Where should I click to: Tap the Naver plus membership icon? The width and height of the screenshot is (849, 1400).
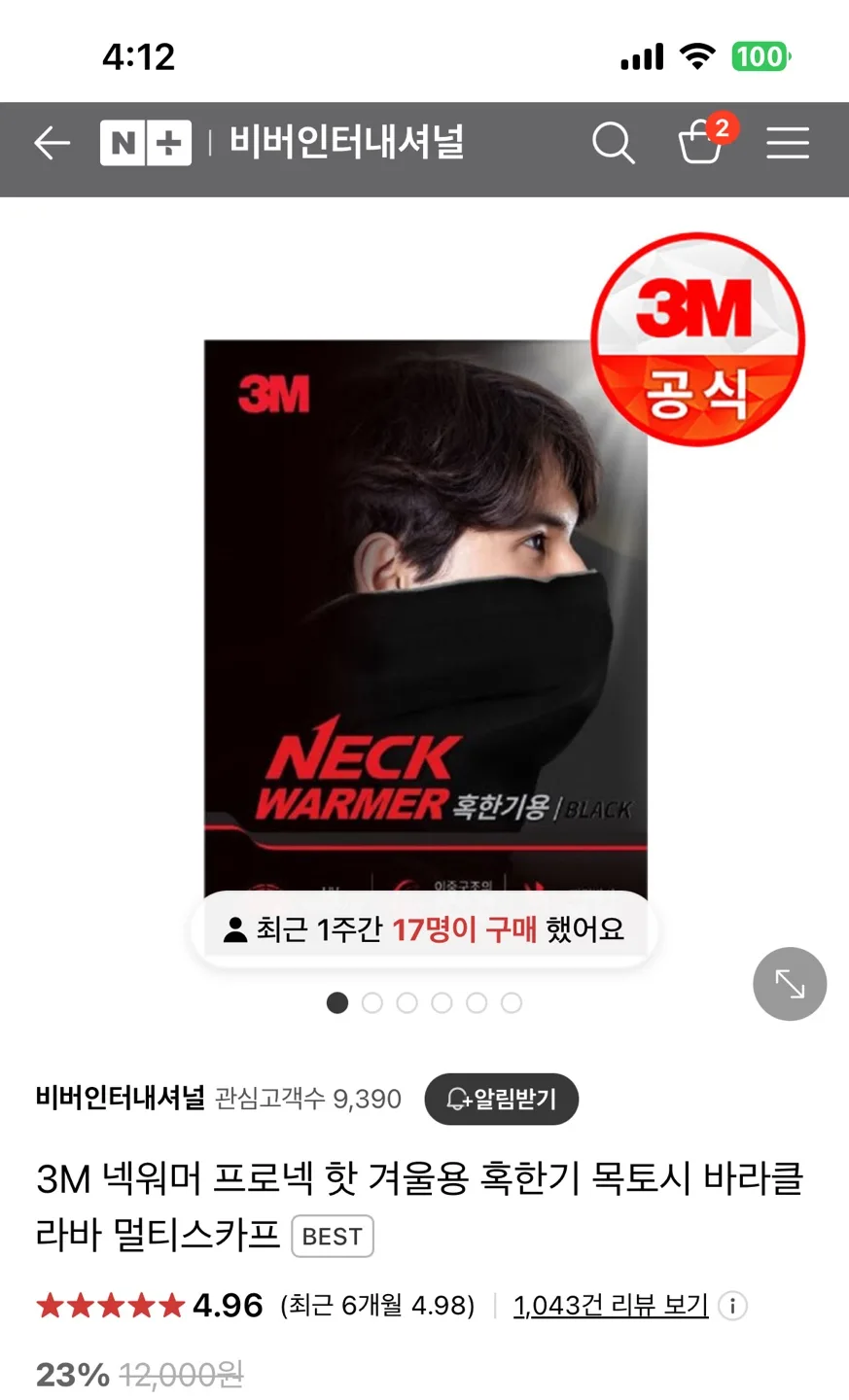[168, 144]
